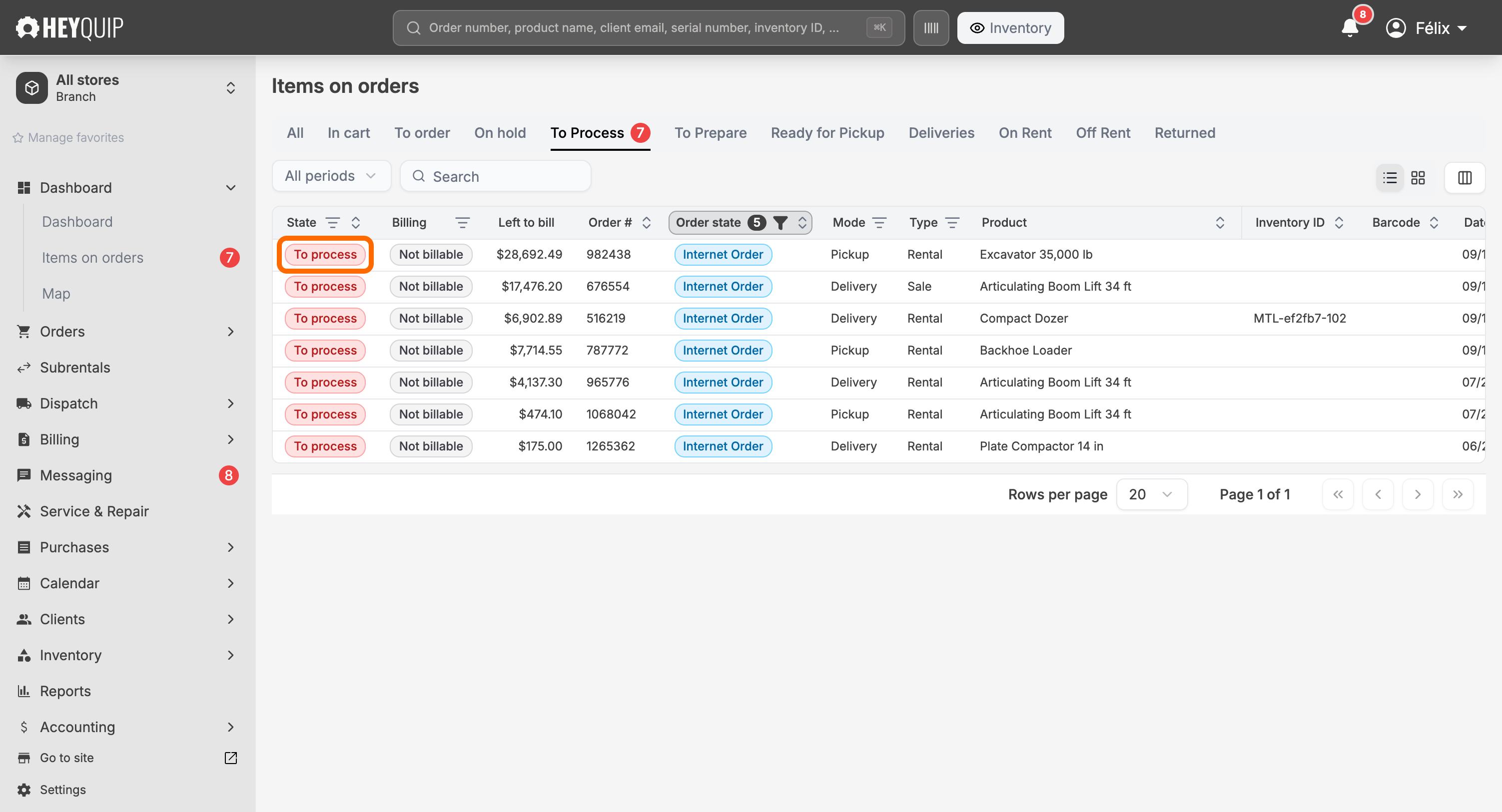Open Items on orders sidebar link
The height and width of the screenshot is (812, 1502).
(93, 258)
